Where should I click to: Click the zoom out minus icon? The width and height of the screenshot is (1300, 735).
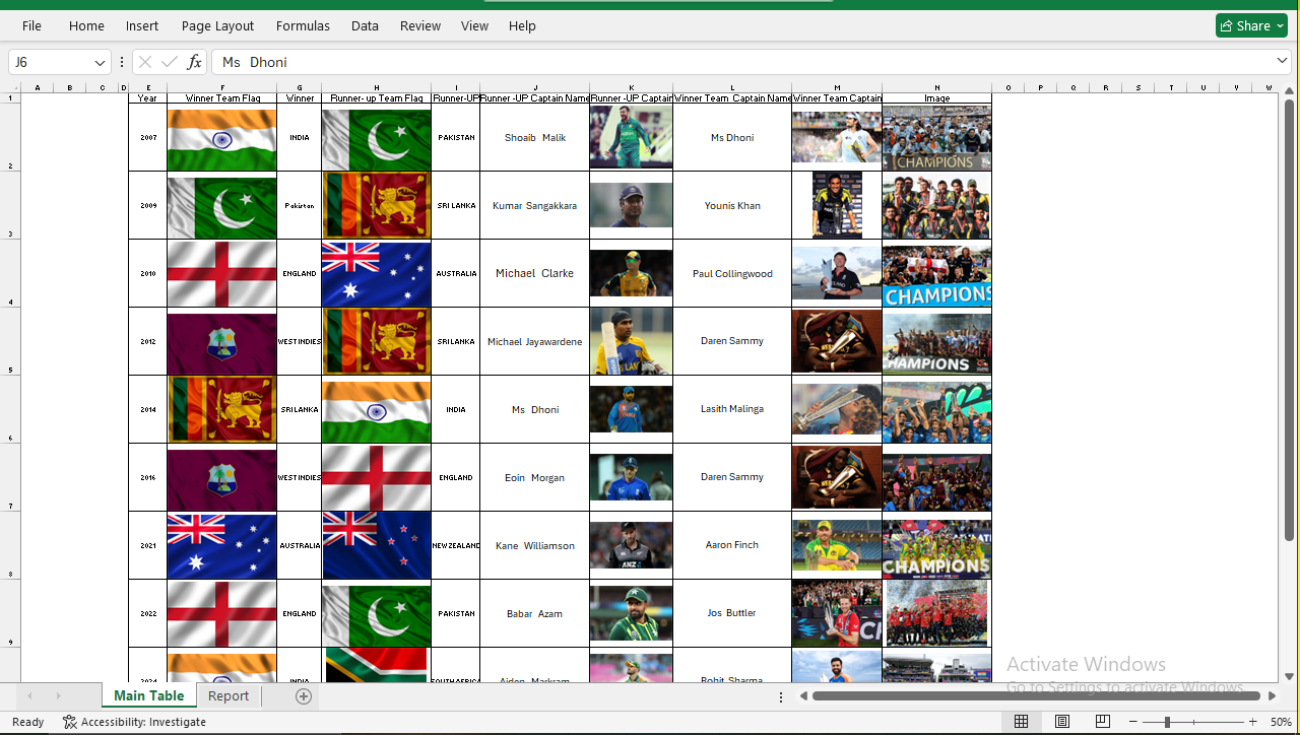coord(1133,722)
